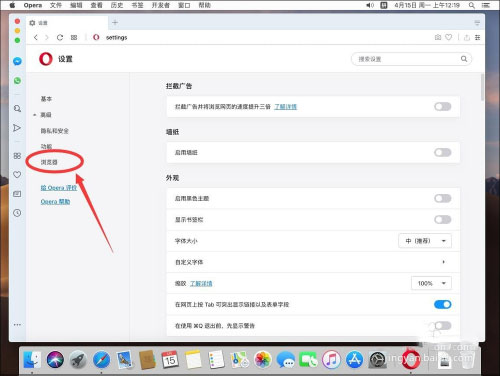Open Calendar from the Dock
500x376 pixels.
point(170,360)
